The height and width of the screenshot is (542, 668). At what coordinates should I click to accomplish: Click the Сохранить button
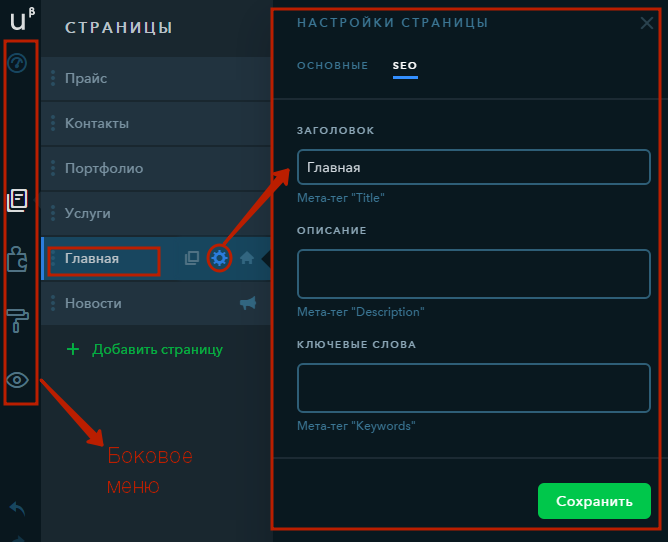point(594,501)
